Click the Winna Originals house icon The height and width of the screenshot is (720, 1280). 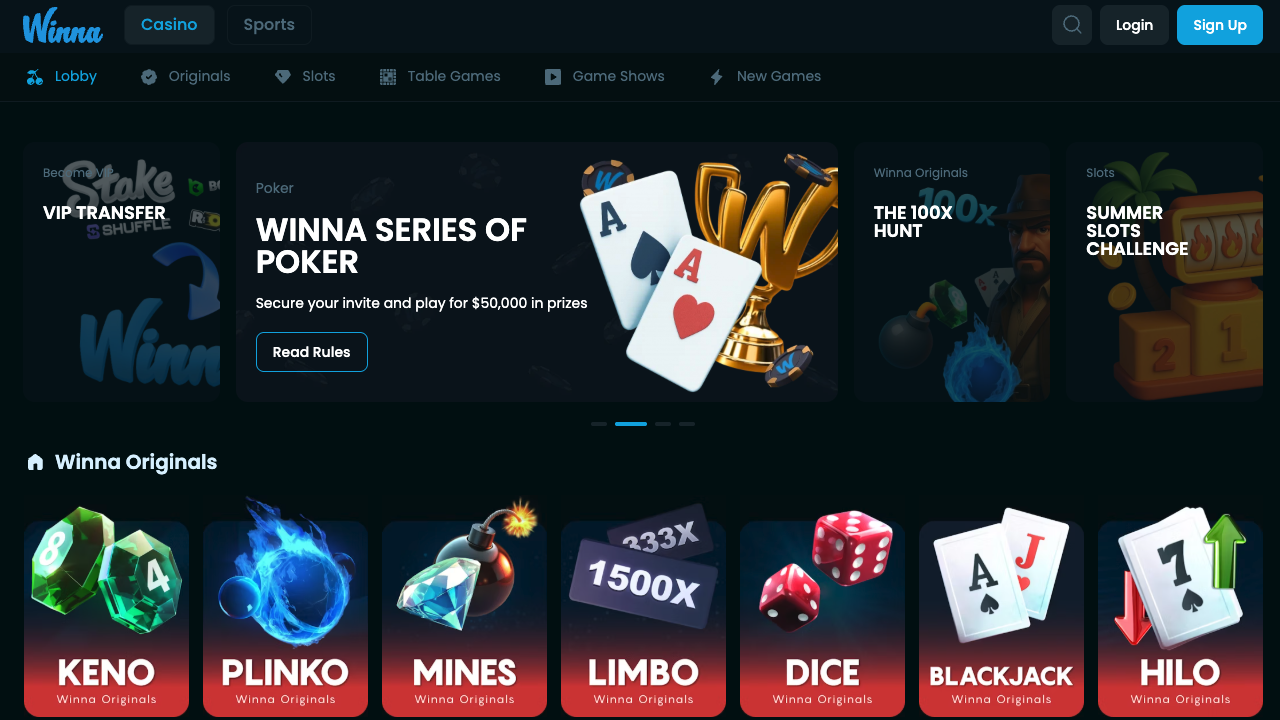pos(36,462)
